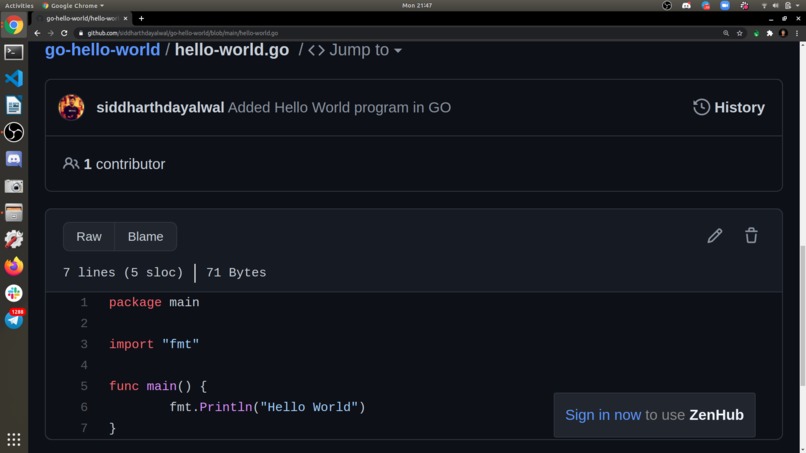
Task: Open the file History
Action: 728,107
